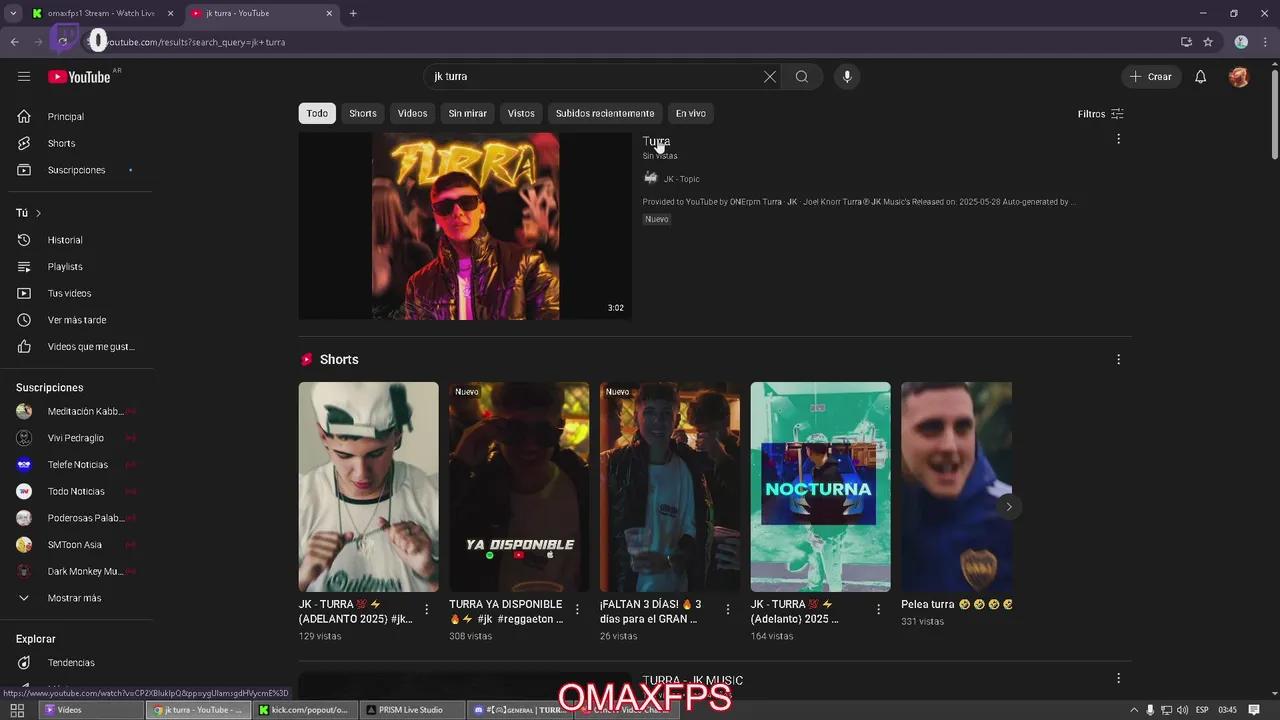The height and width of the screenshot is (720, 1280).
Task: Open three-dot menu for Turra video
Action: 1118,139
